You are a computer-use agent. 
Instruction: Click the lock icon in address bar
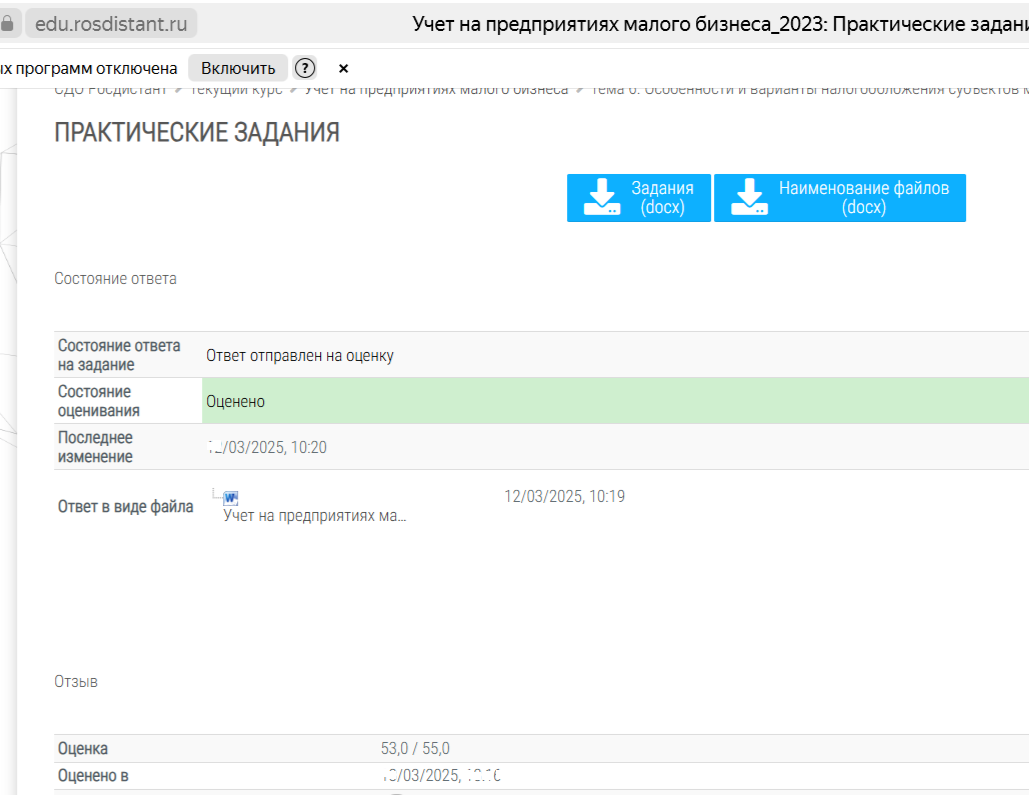[x=7, y=24]
